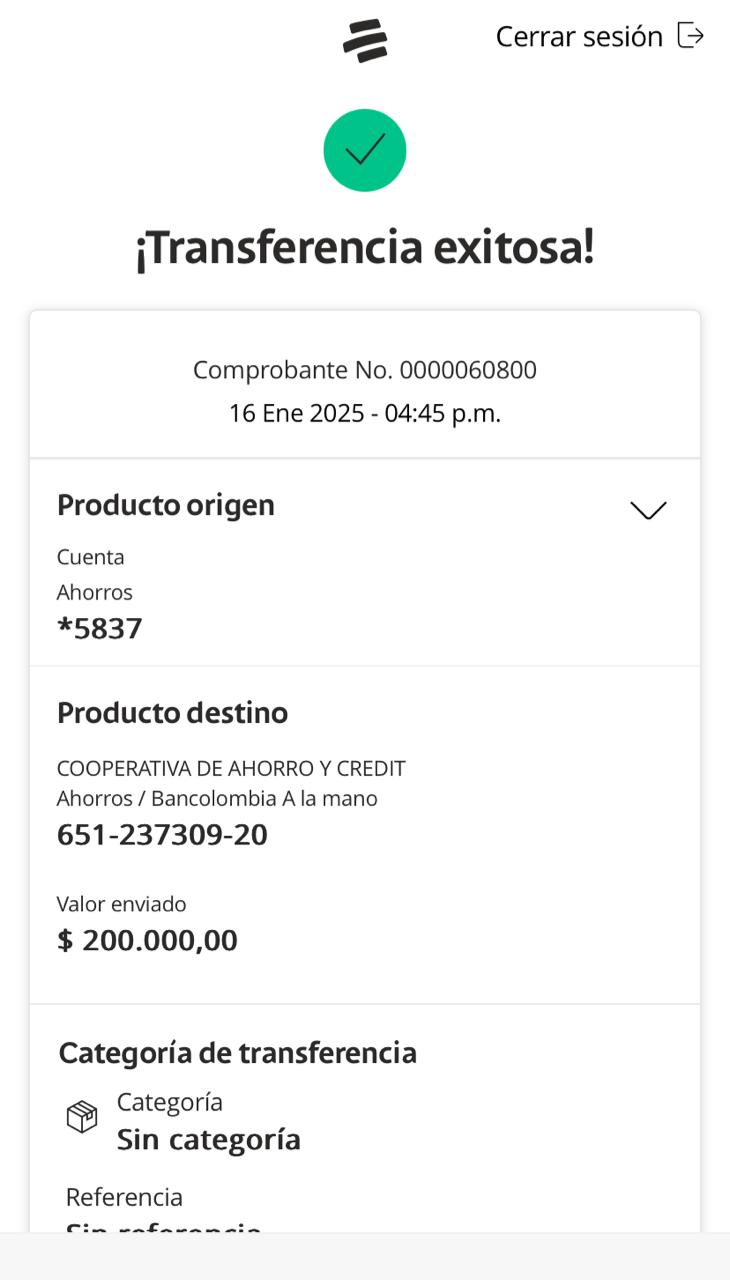
Task: Tap COOPERATIVA DE AHORRO Y CREDIT name
Action: coord(231,768)
